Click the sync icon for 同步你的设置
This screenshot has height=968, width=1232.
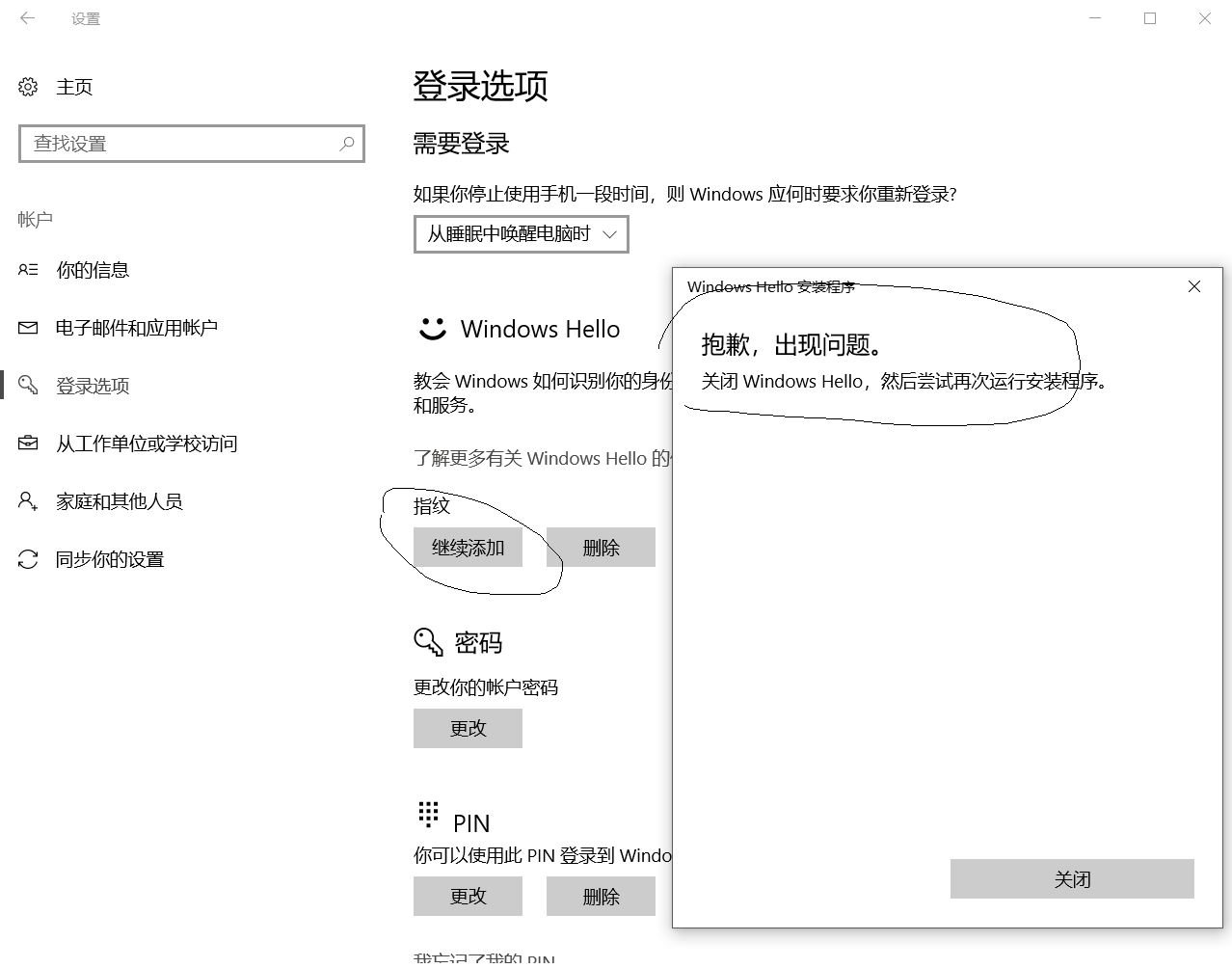[28, 559]
